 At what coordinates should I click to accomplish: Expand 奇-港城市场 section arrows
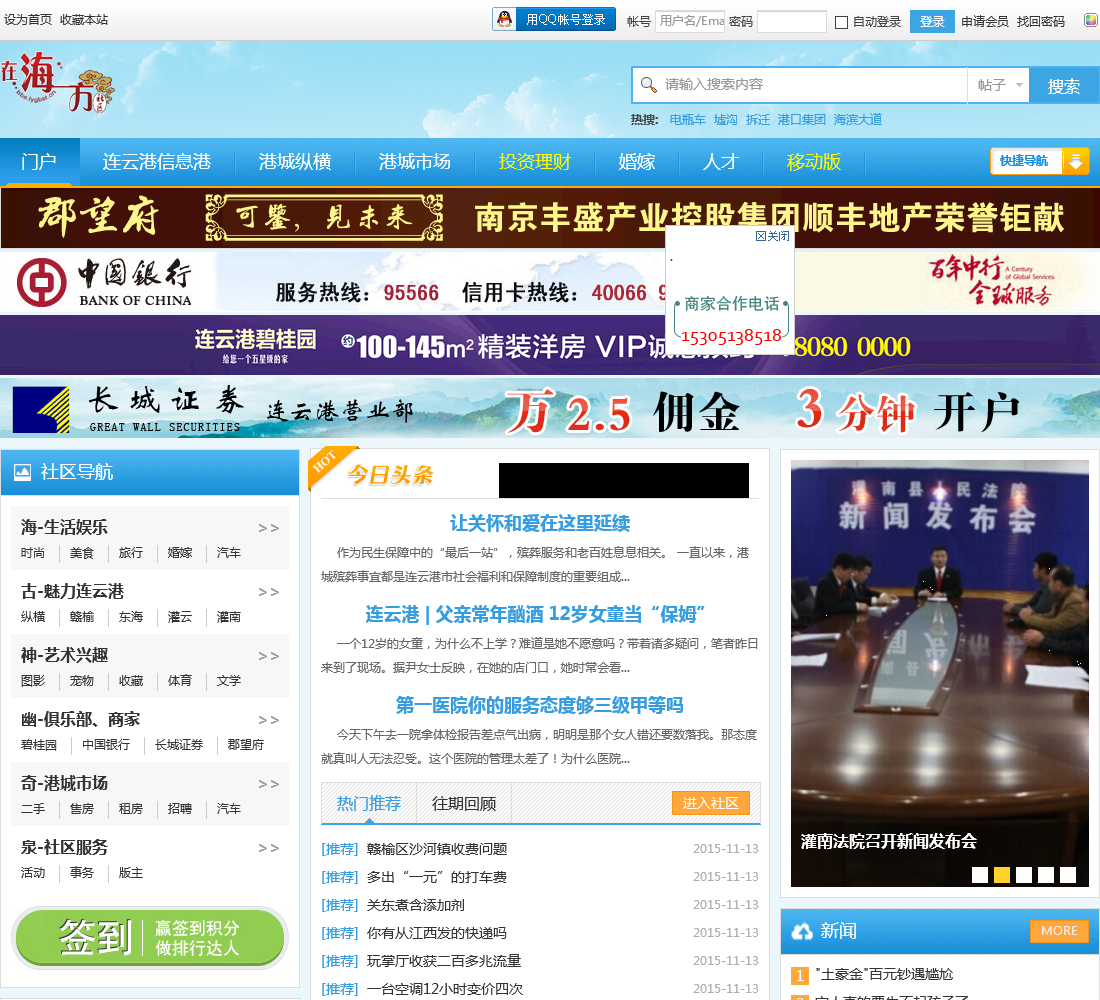(268, 784)
